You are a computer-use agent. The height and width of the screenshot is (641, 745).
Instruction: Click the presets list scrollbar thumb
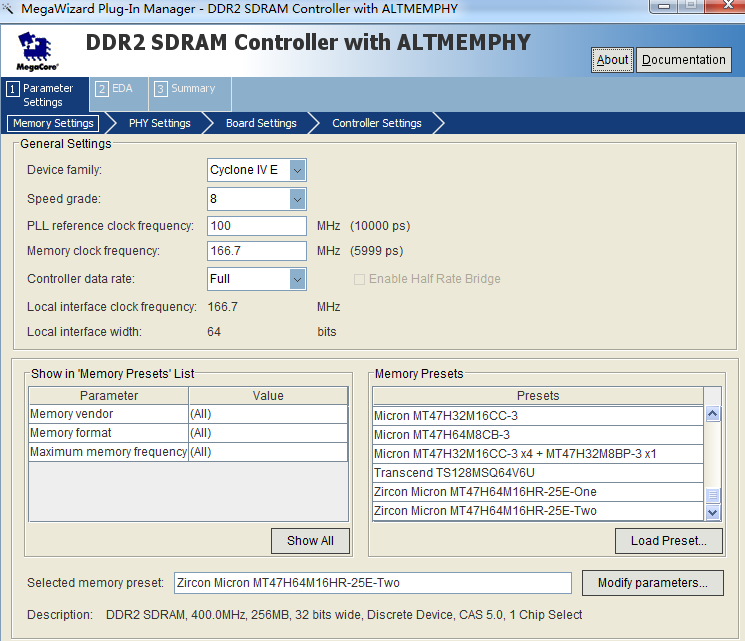(712, 495)
